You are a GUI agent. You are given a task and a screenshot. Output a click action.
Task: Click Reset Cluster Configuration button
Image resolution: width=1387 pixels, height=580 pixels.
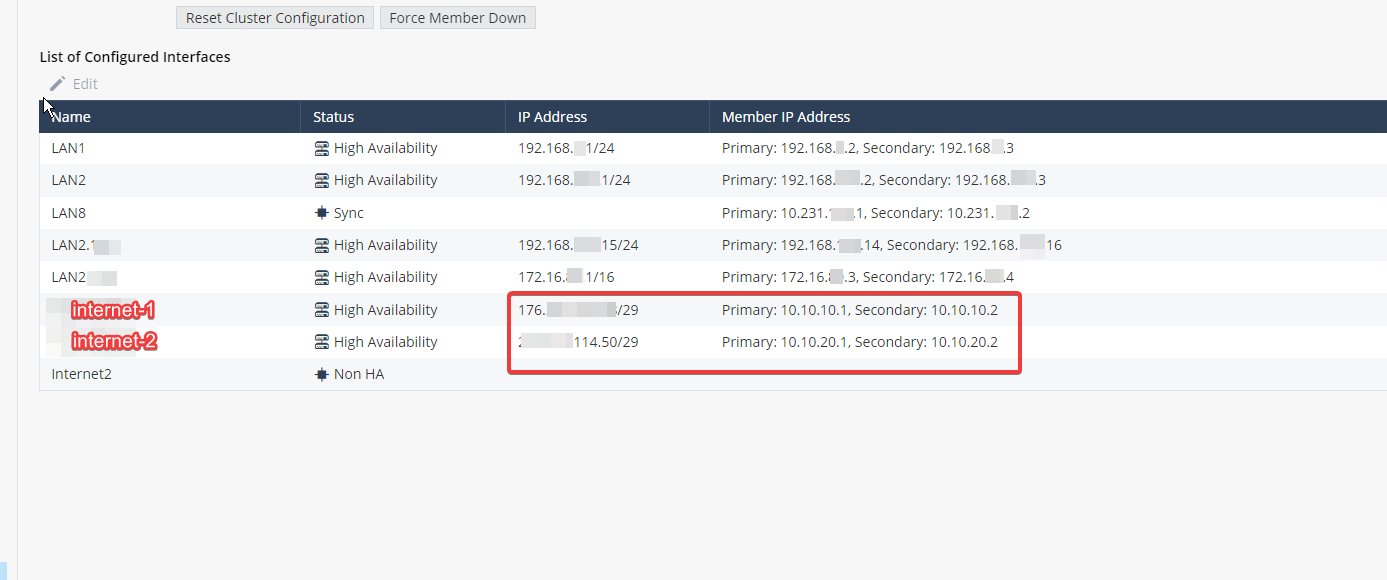275,18
